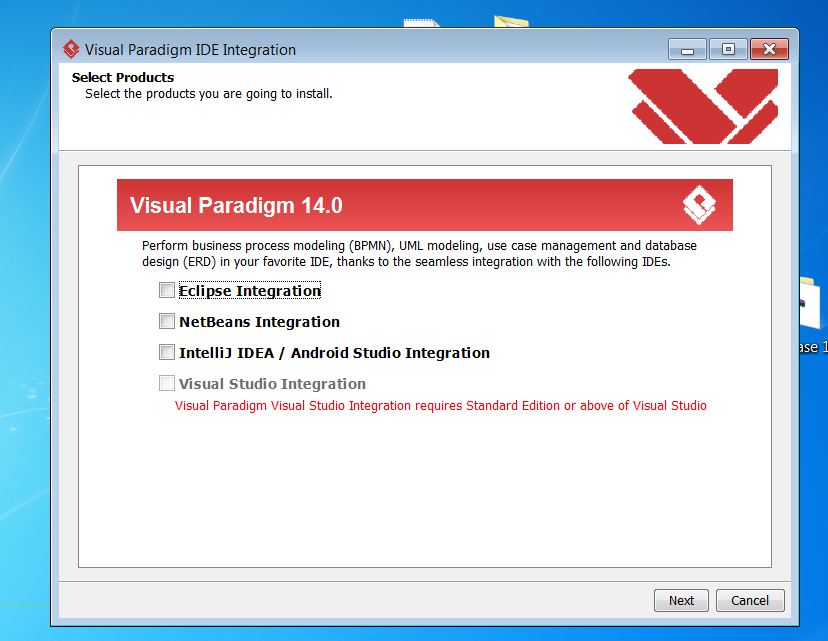Check the Eclipse Integration checkbox
The image size is (828, 641).
(167, 290)
